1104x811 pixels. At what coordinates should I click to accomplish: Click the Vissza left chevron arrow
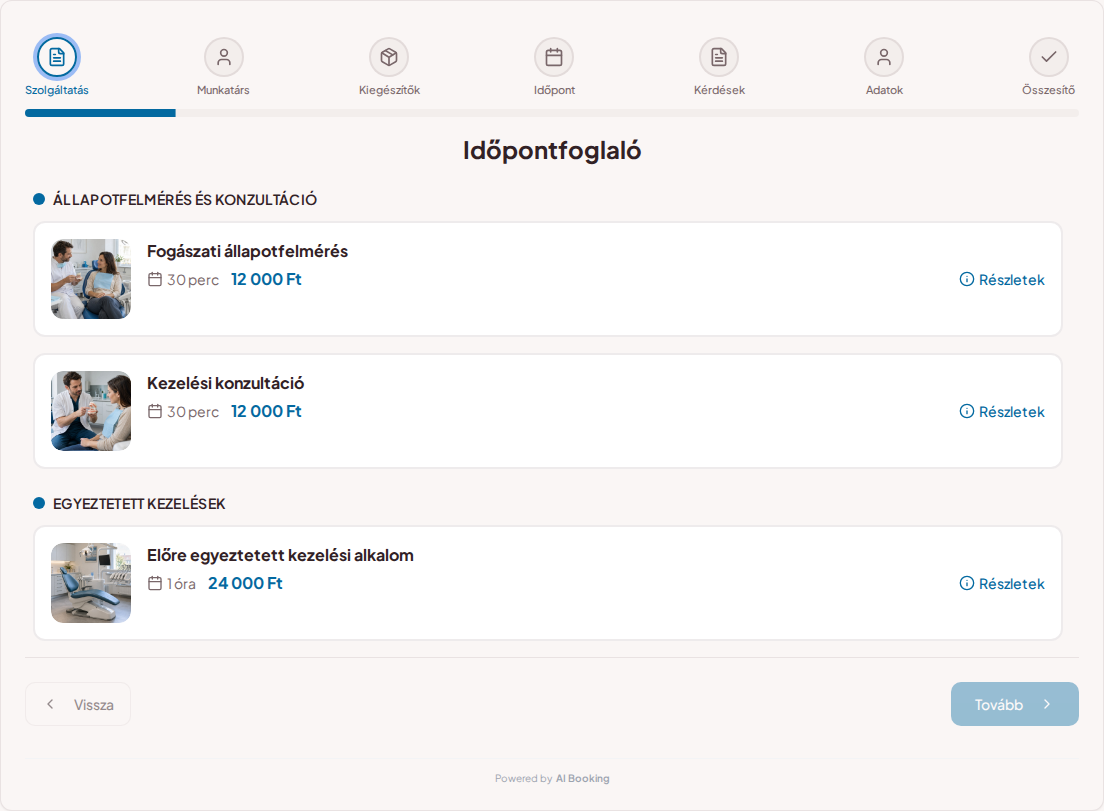click(x=50, y=704)
